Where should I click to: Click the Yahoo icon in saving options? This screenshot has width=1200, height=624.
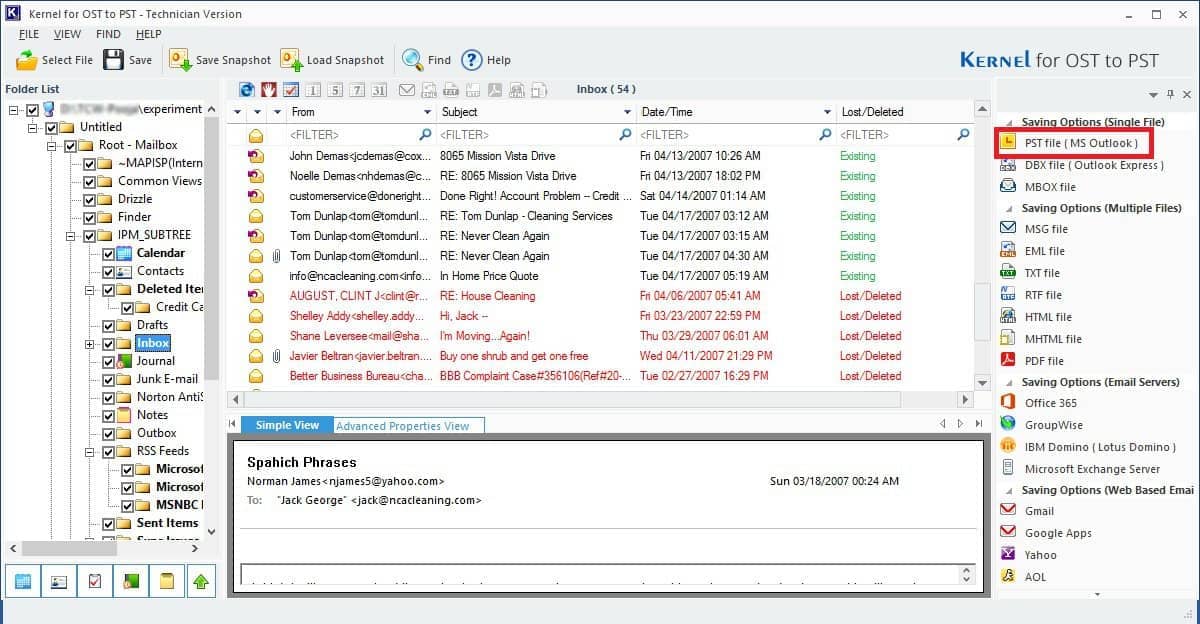(x=1008, y=555)
